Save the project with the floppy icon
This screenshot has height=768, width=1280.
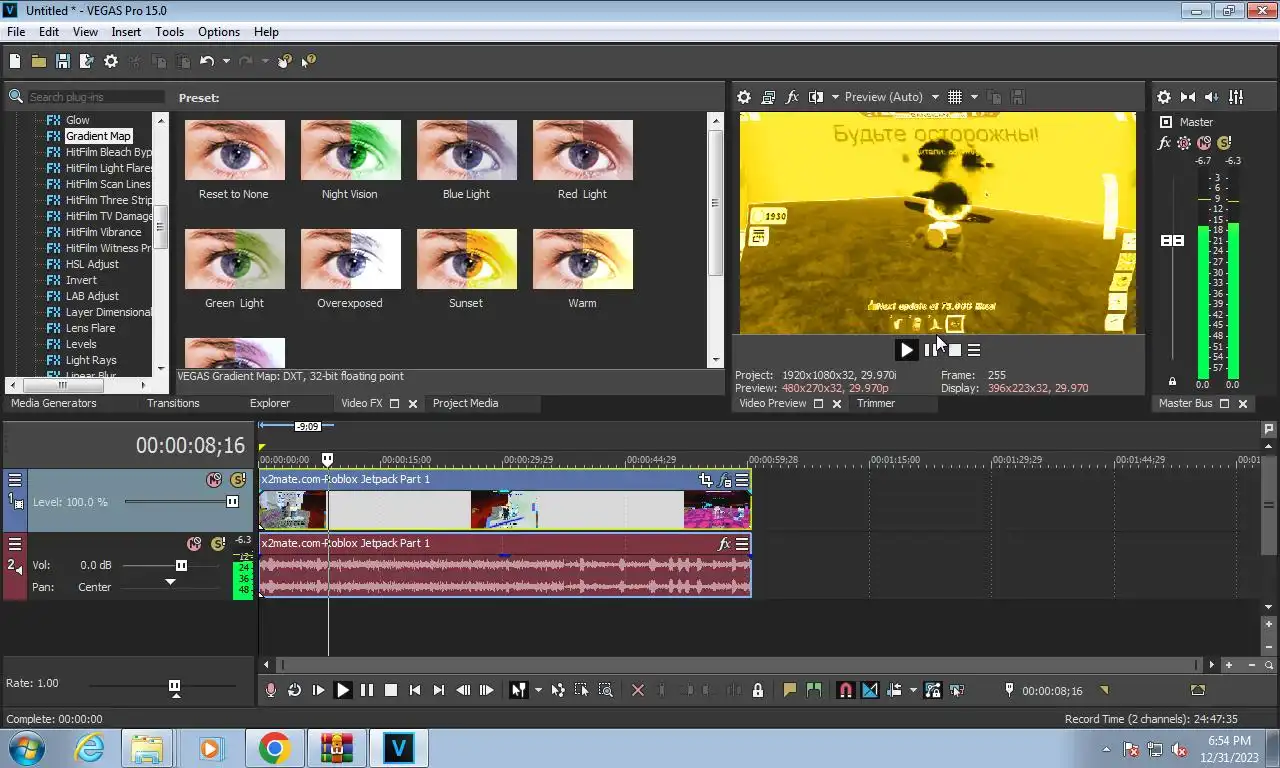(x=62, y=61)
